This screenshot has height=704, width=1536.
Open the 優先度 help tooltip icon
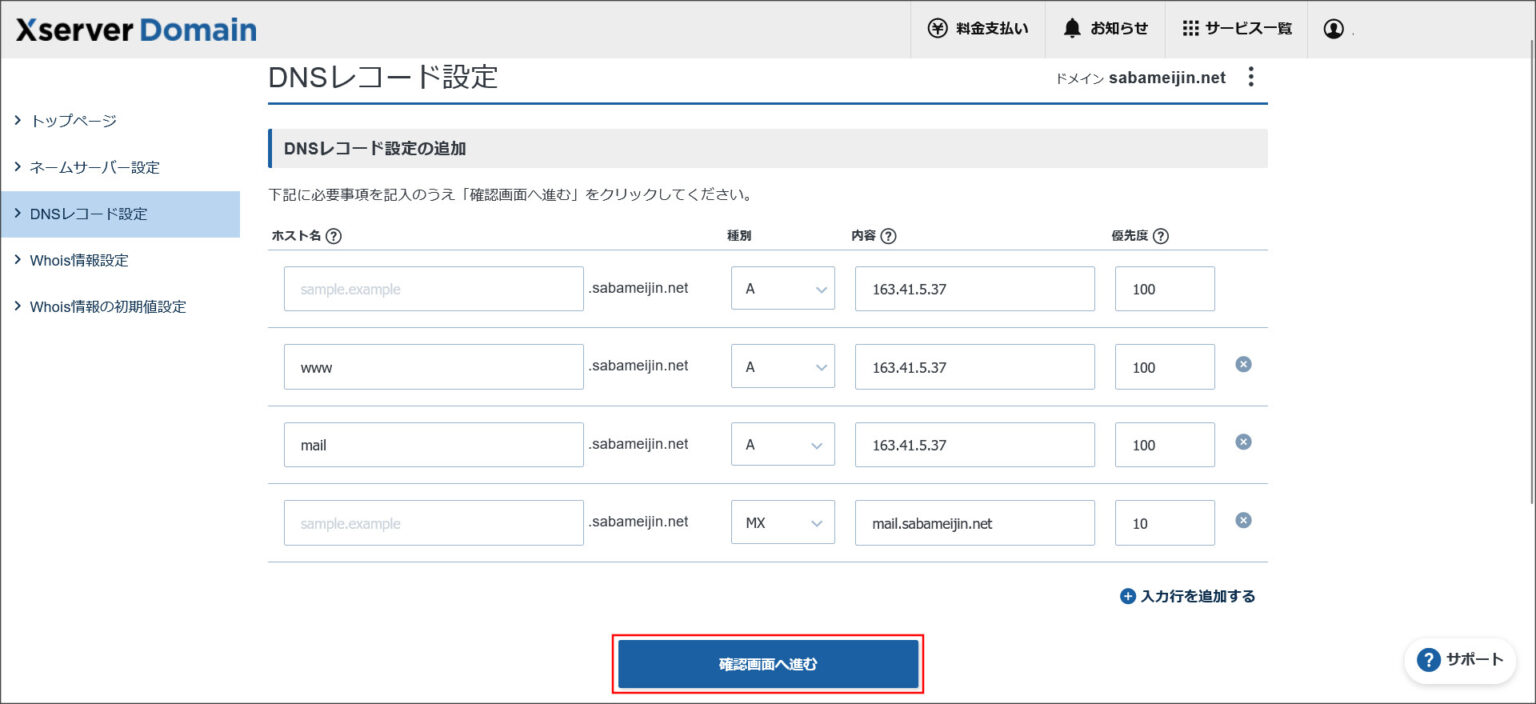point(1164,236)
